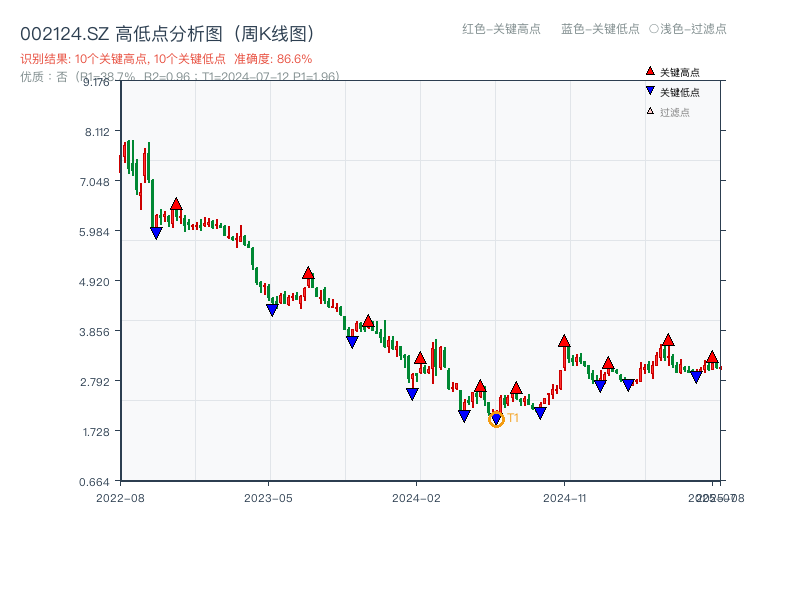Select the last red high marker at far right
Image resolution: width=800 pixels, height=600 pixels.
pyautogui.click(x=712, y=357)
